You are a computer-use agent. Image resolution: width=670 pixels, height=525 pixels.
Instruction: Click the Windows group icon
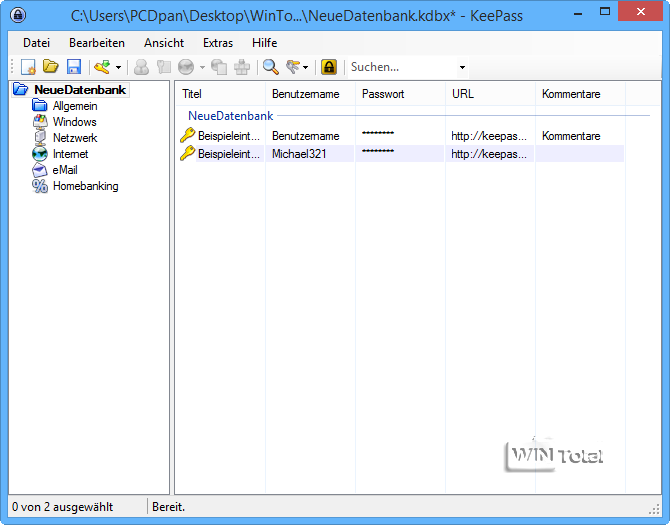[40, 122]
